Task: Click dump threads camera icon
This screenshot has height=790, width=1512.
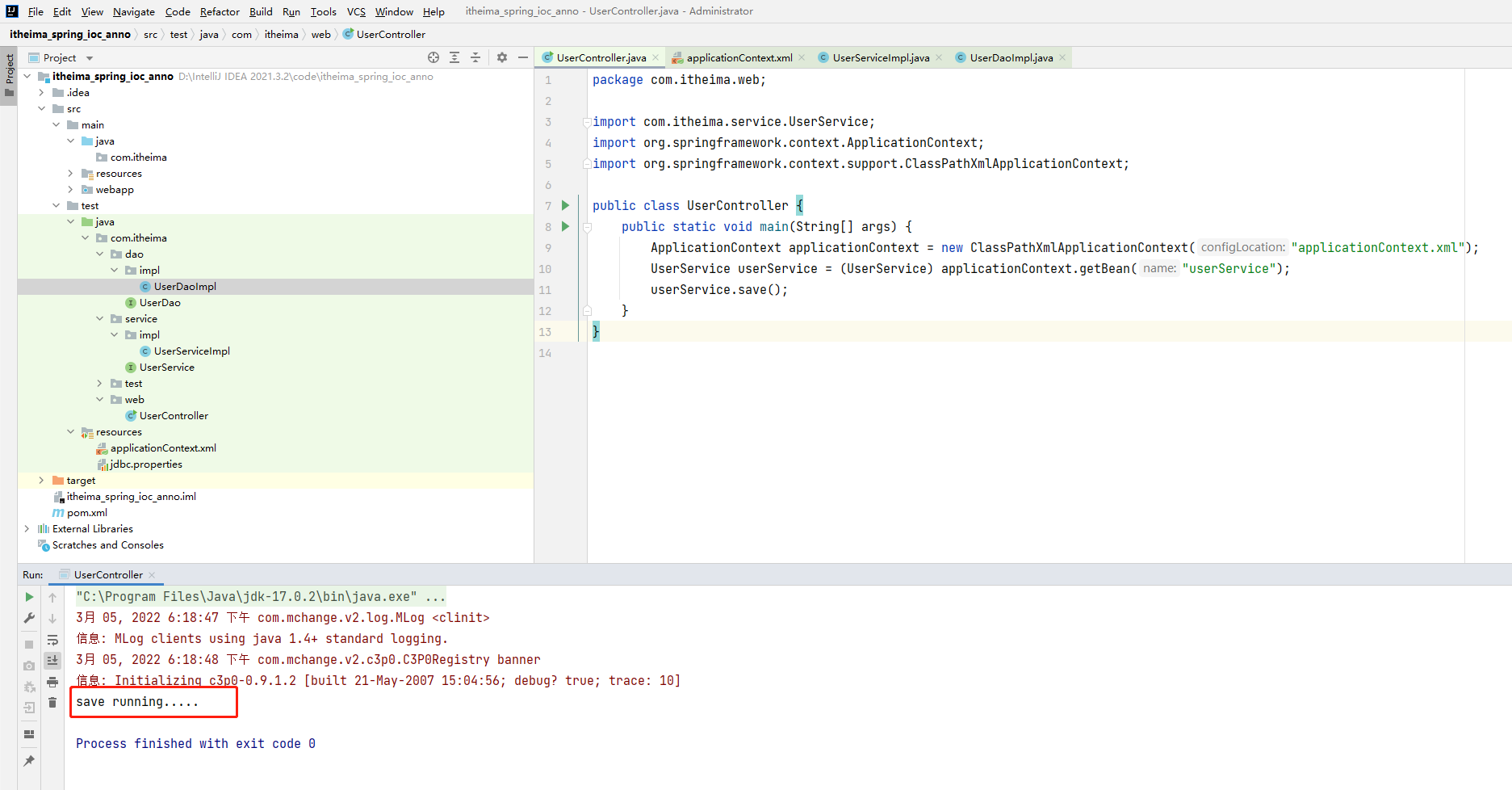Action: pos(29,666)
